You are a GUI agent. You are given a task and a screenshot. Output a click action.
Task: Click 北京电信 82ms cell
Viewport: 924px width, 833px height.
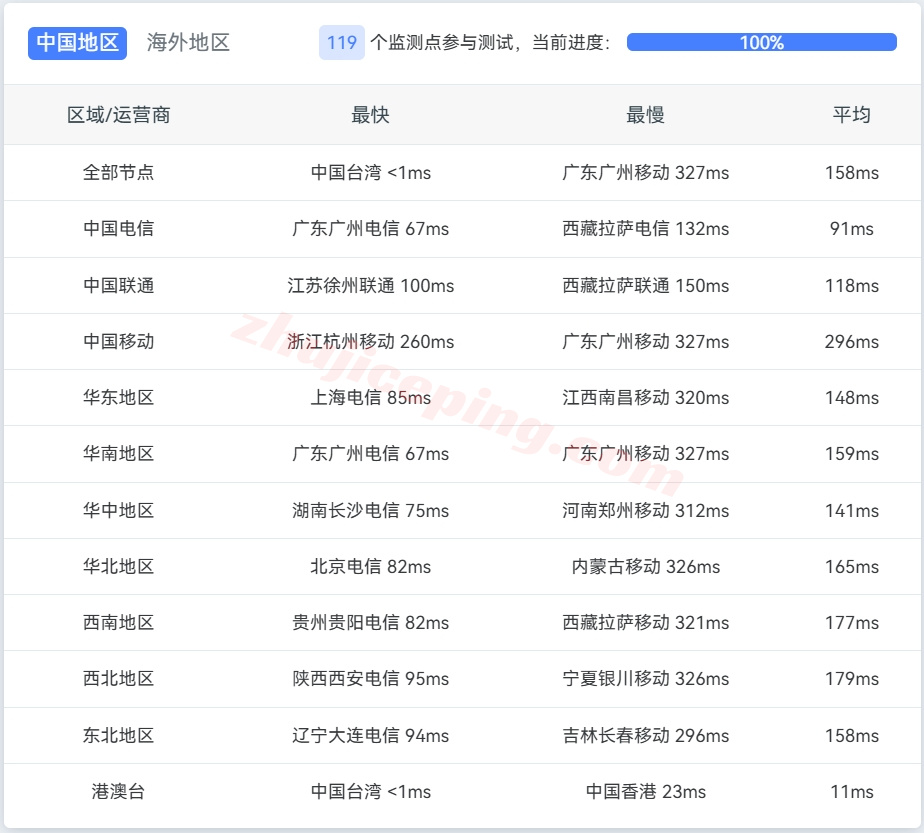pos(371,567)
